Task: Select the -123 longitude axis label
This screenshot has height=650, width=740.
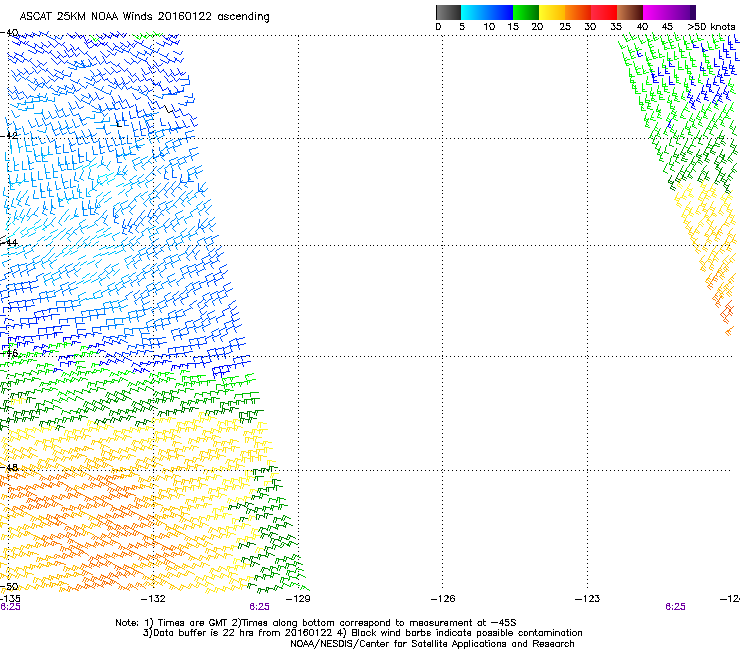Action: point(588,599)
